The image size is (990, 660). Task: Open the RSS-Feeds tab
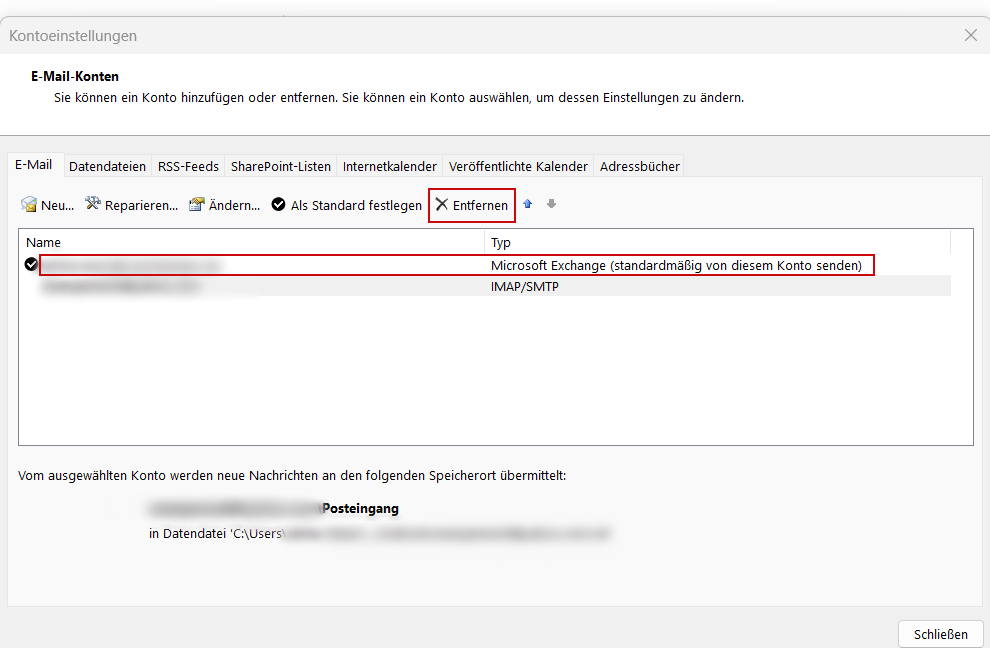[x=188, y=166]
